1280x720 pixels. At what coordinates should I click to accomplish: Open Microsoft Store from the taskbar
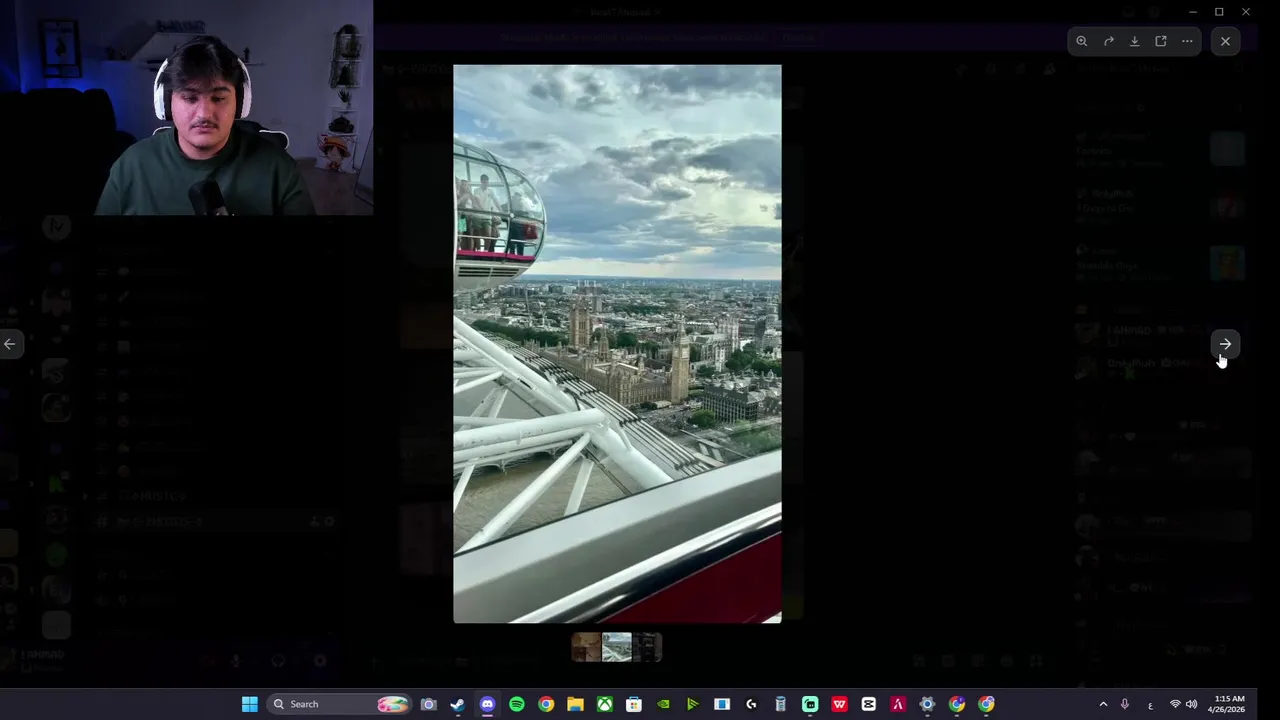tap(634, 704)
